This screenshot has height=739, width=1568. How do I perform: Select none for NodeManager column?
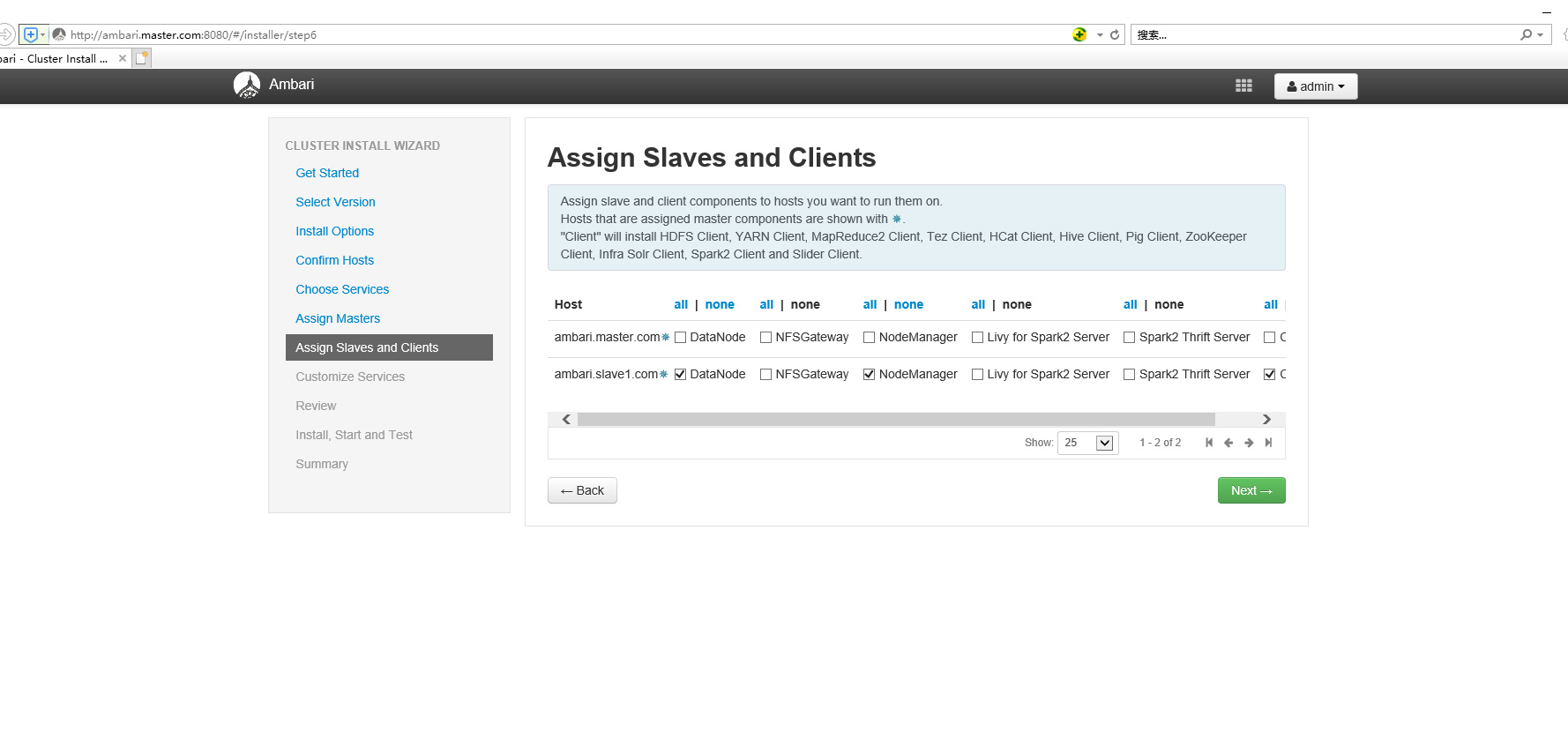pyautogui.click(x=908, y=304)
